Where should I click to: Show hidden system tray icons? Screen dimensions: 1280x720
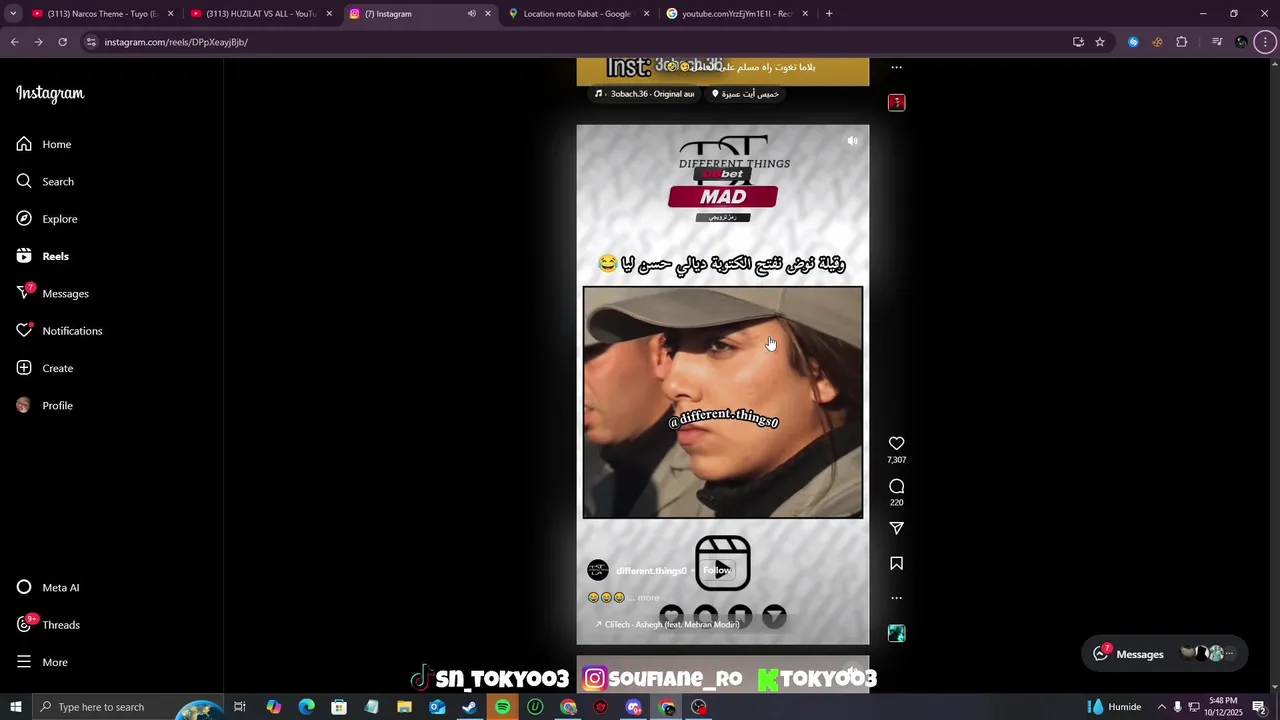pos(1161,707)
